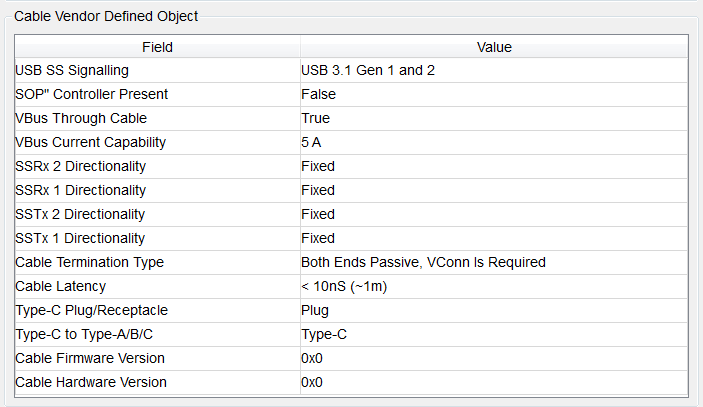Select 'Both Ends Passive, VConn Is Required' value

tap(423, 262)
